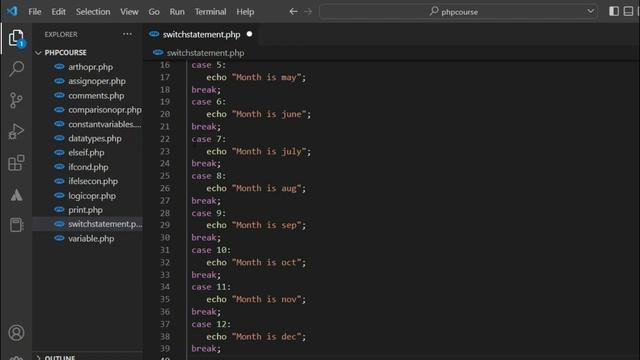The image size is (640, 360).
Task: Open the constantvariables file
Action: click(104, 124)
